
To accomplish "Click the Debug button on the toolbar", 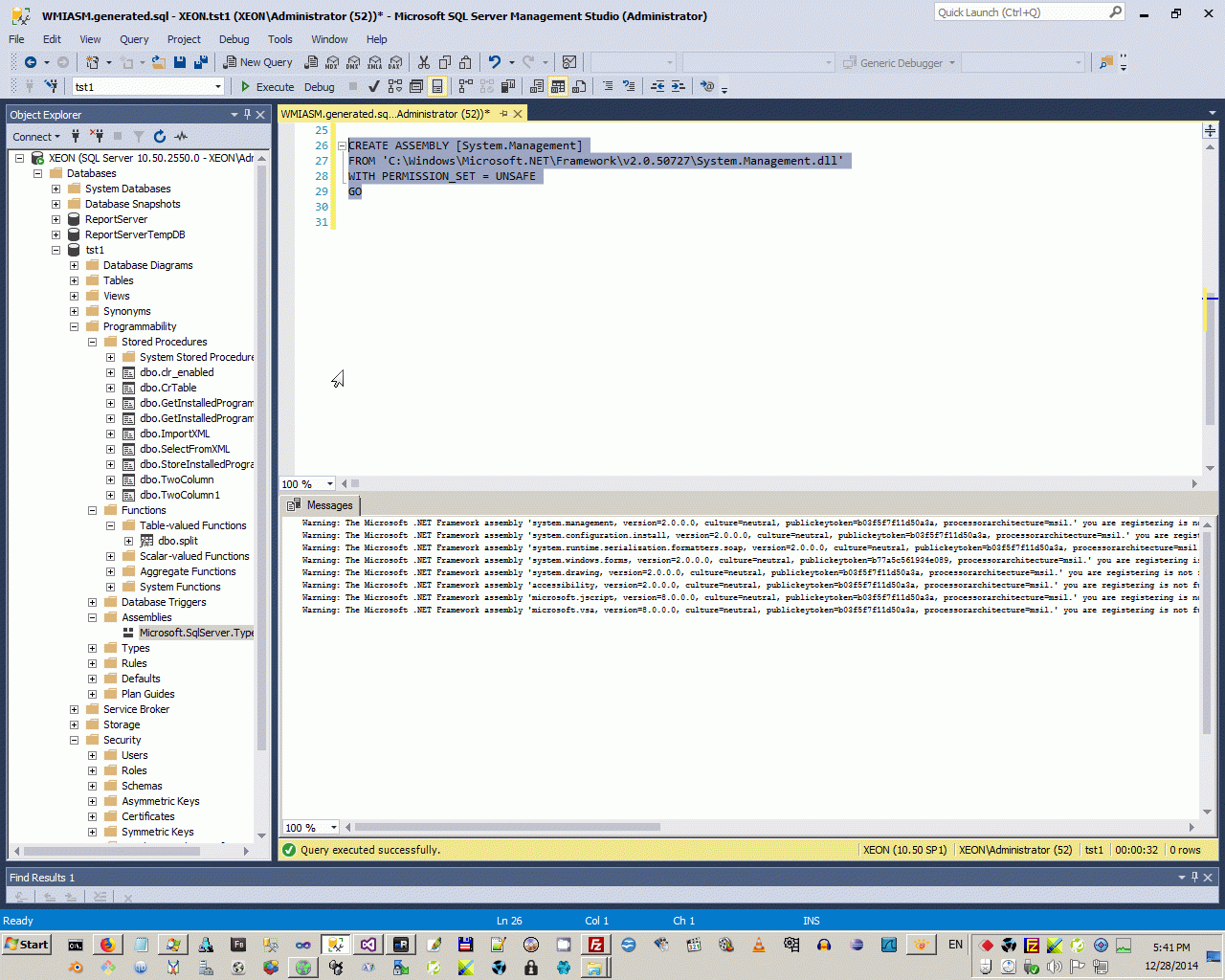I will 320,87.
